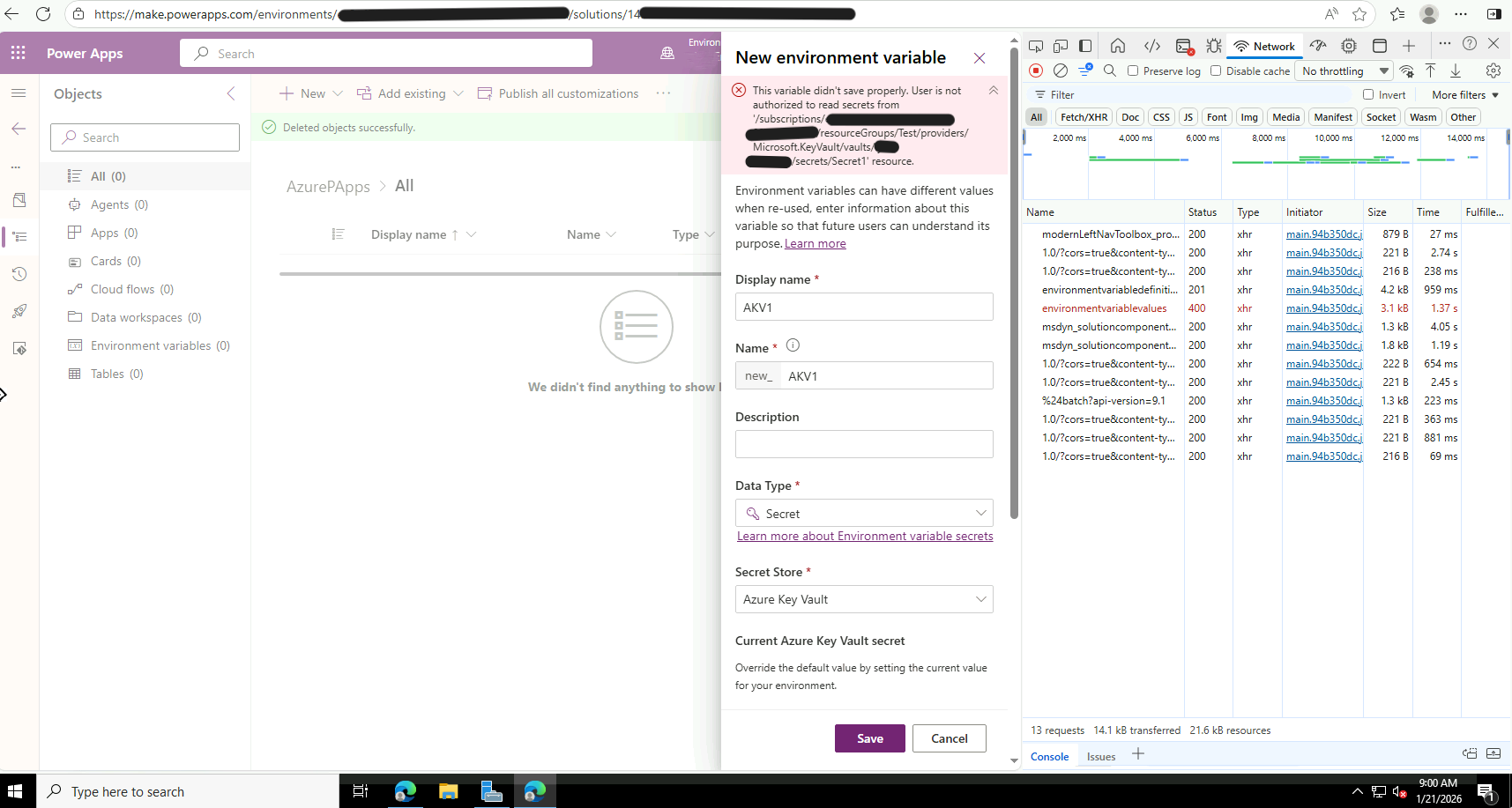The height and width of the screenshot is (808, 1512).
Task: Select the JS filter chip
Action: point(1188,117)
